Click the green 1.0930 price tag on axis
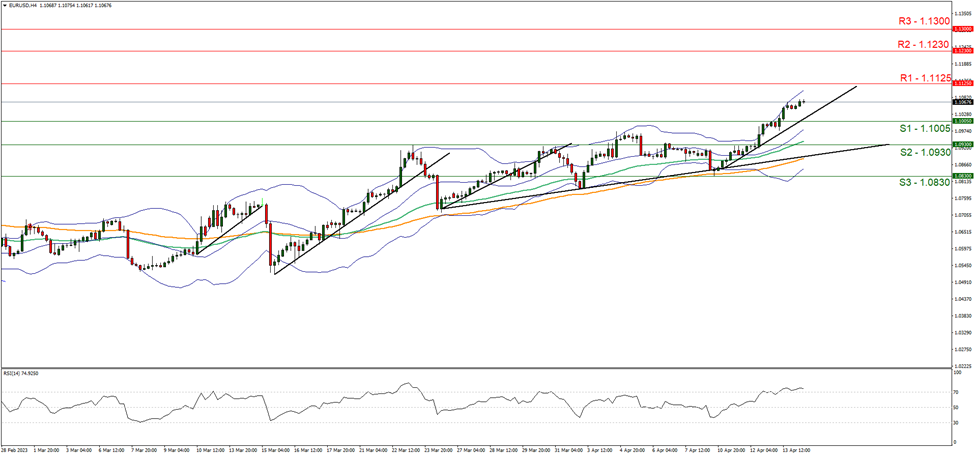Viewport: 975px width, 456px height. click(x=962, y=144)
